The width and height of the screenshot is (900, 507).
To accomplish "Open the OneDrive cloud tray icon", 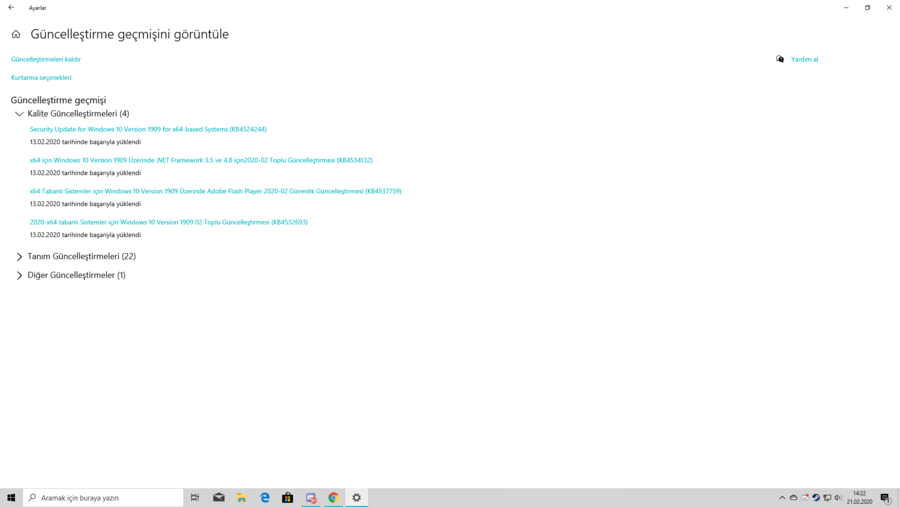I will pyautogui.click(x=793, y=498).
